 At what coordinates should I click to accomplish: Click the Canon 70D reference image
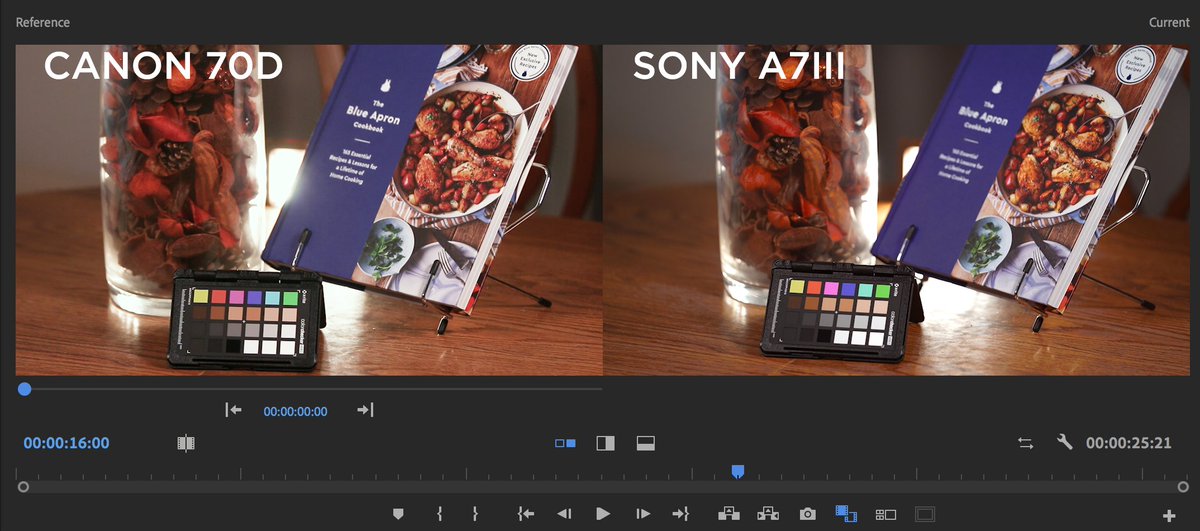(309, 210)
